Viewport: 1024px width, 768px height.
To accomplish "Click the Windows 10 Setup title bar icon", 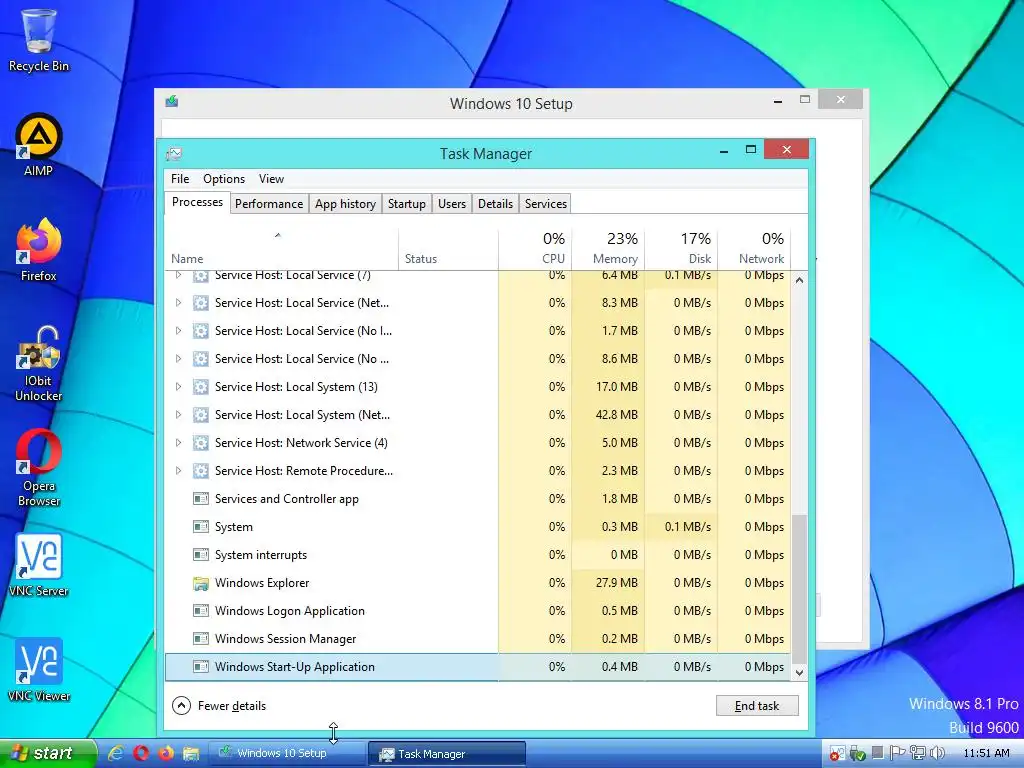I will [x=172, y=101].
